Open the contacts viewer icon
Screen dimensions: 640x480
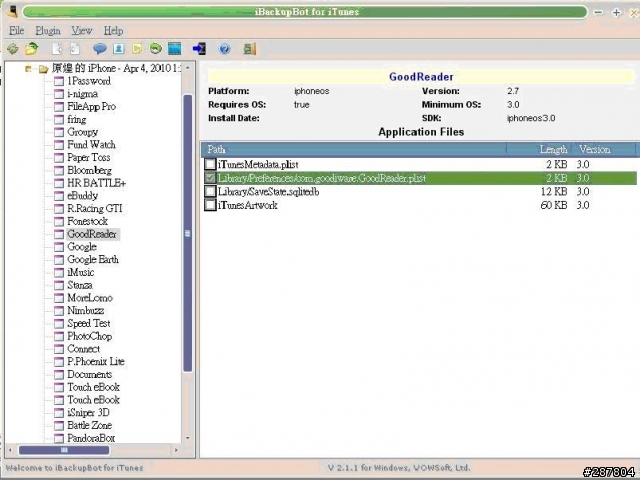pos(119,49)
